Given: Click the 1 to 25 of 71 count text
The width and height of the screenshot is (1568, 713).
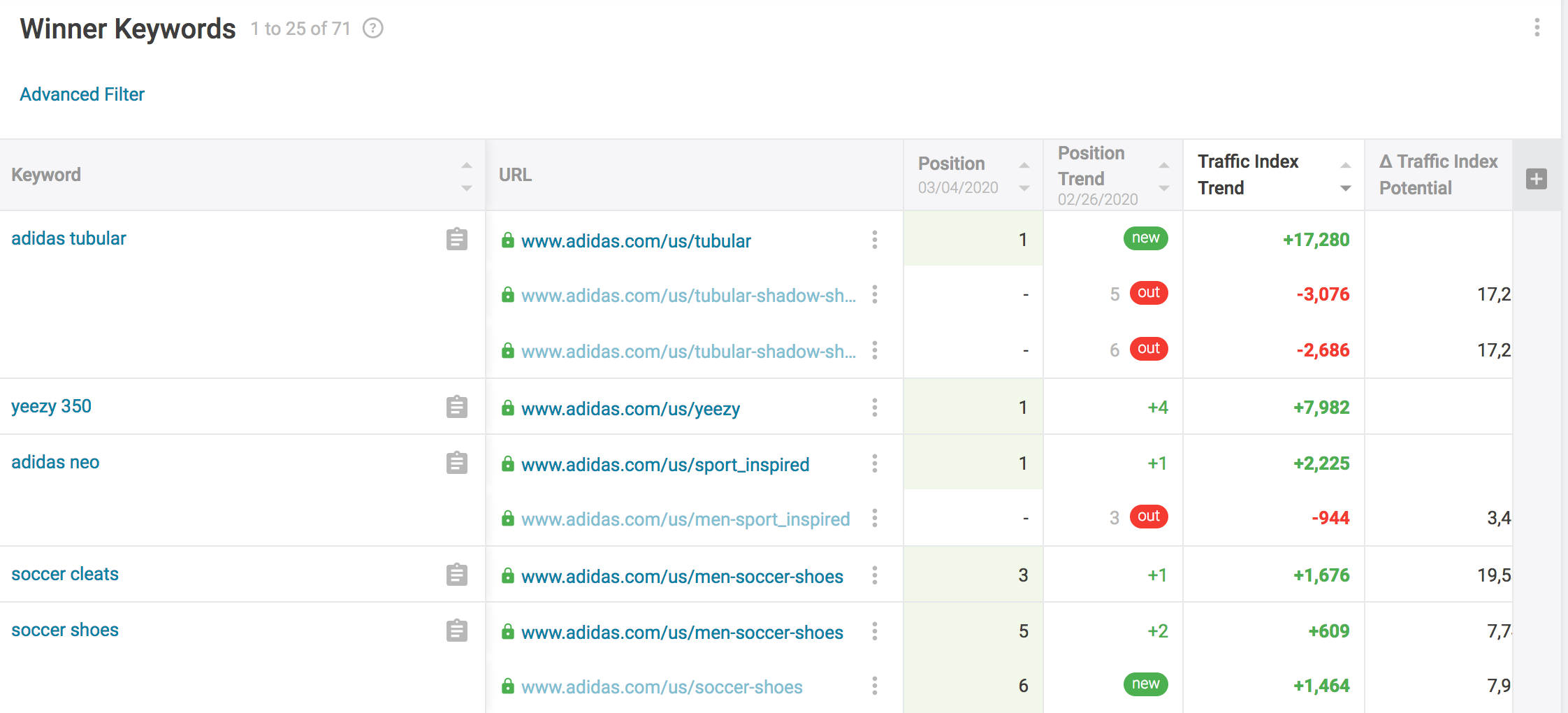Looking at the screenshot, I should 300,29.
